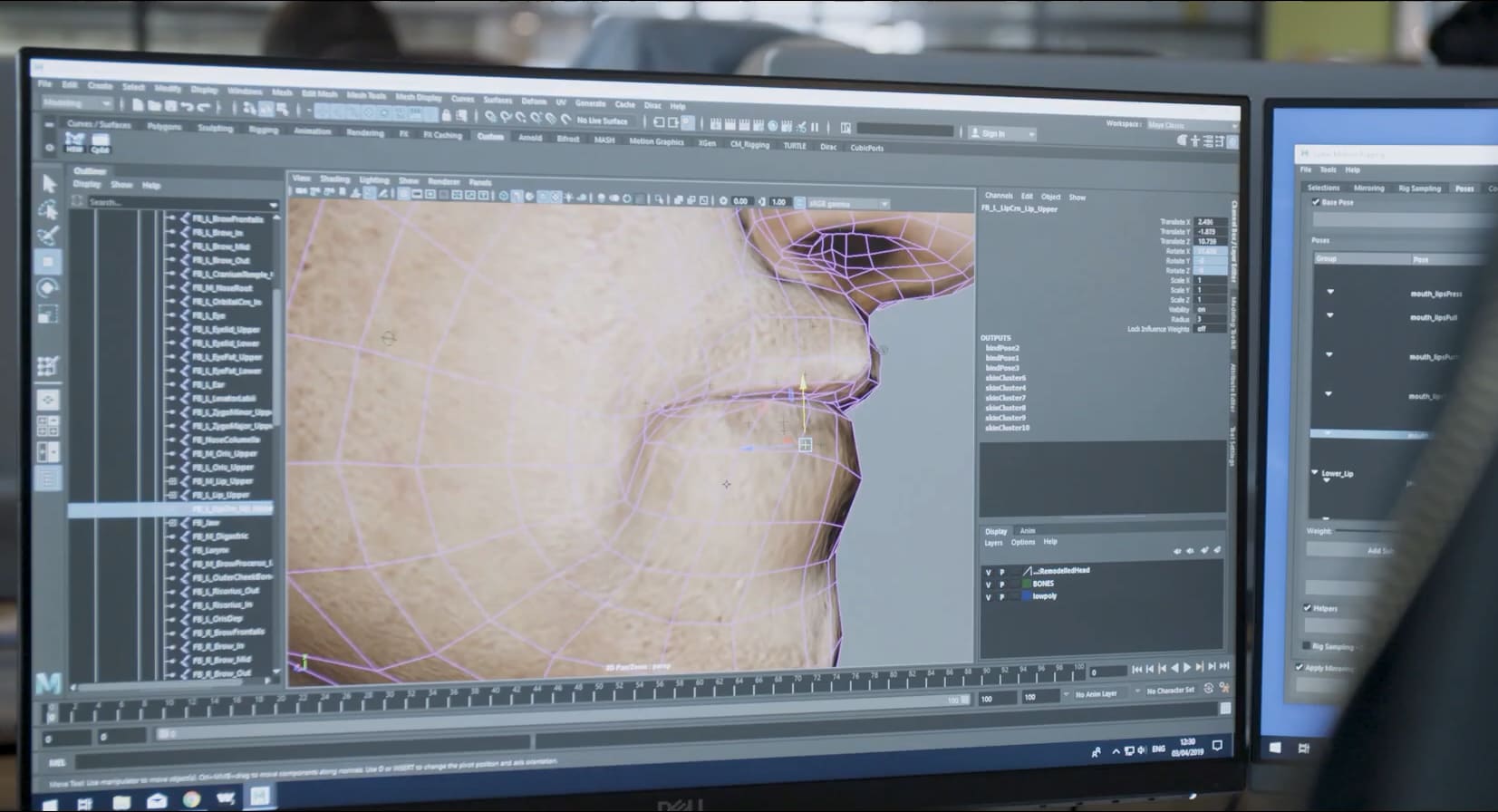Open animation preferences running-man icon
This screenshot has width=1498, height=812.
tap(1224, 688)
